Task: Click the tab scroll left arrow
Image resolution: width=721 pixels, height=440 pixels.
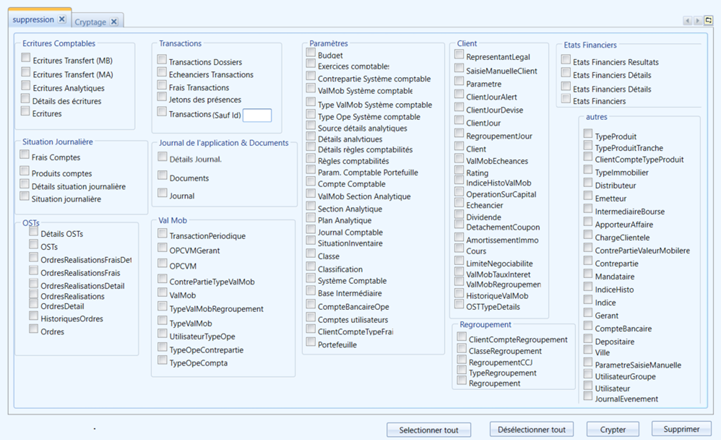Action: (687, 21)
